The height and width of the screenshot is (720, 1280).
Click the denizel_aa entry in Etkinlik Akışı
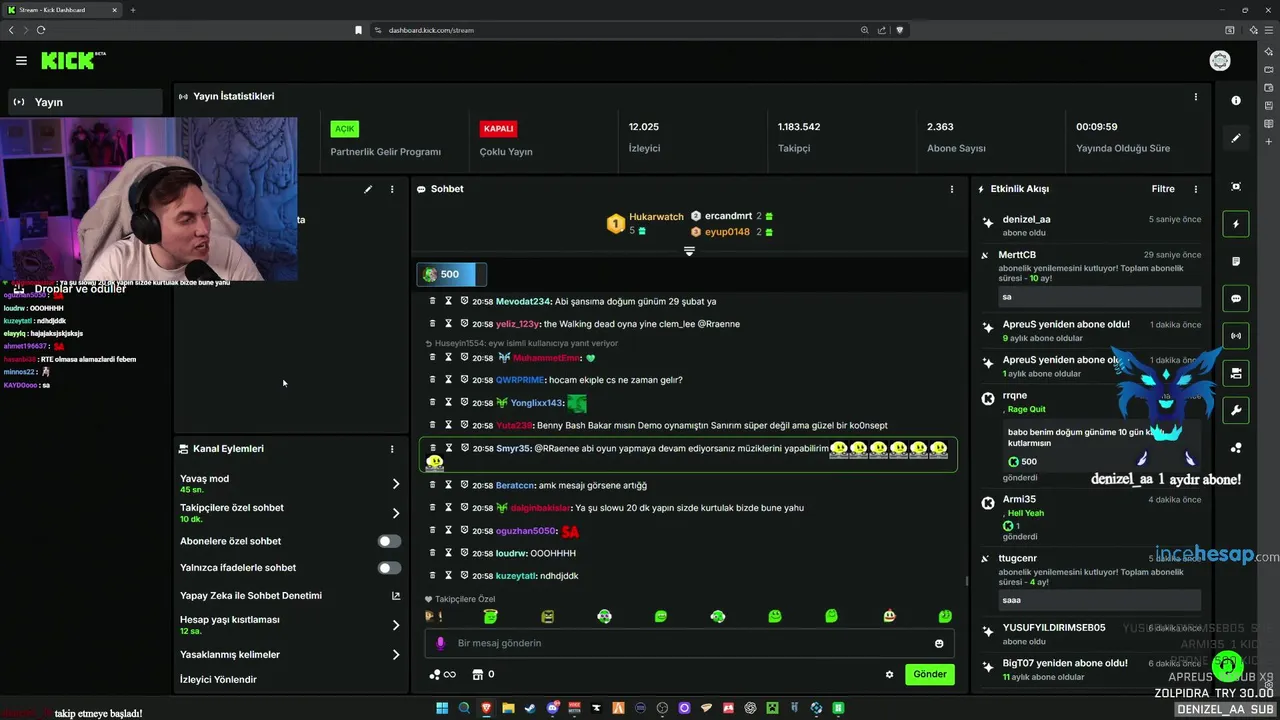click(1091, 226)
